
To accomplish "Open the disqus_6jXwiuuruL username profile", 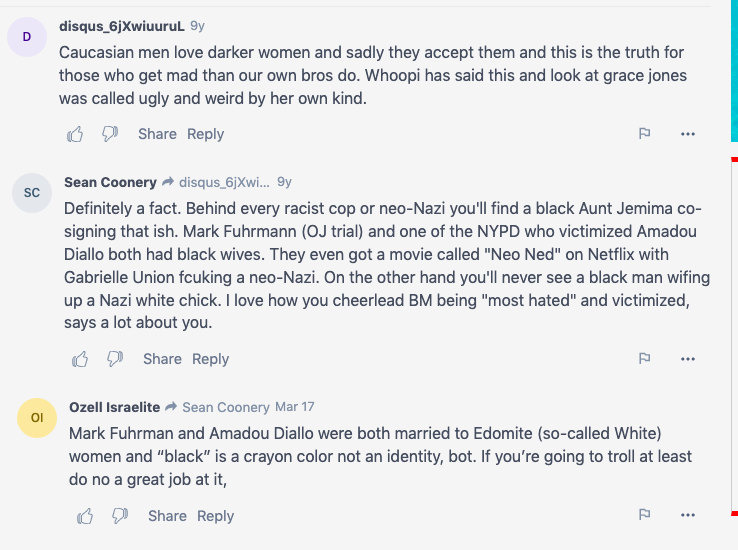I will click(x=122, y=26).
